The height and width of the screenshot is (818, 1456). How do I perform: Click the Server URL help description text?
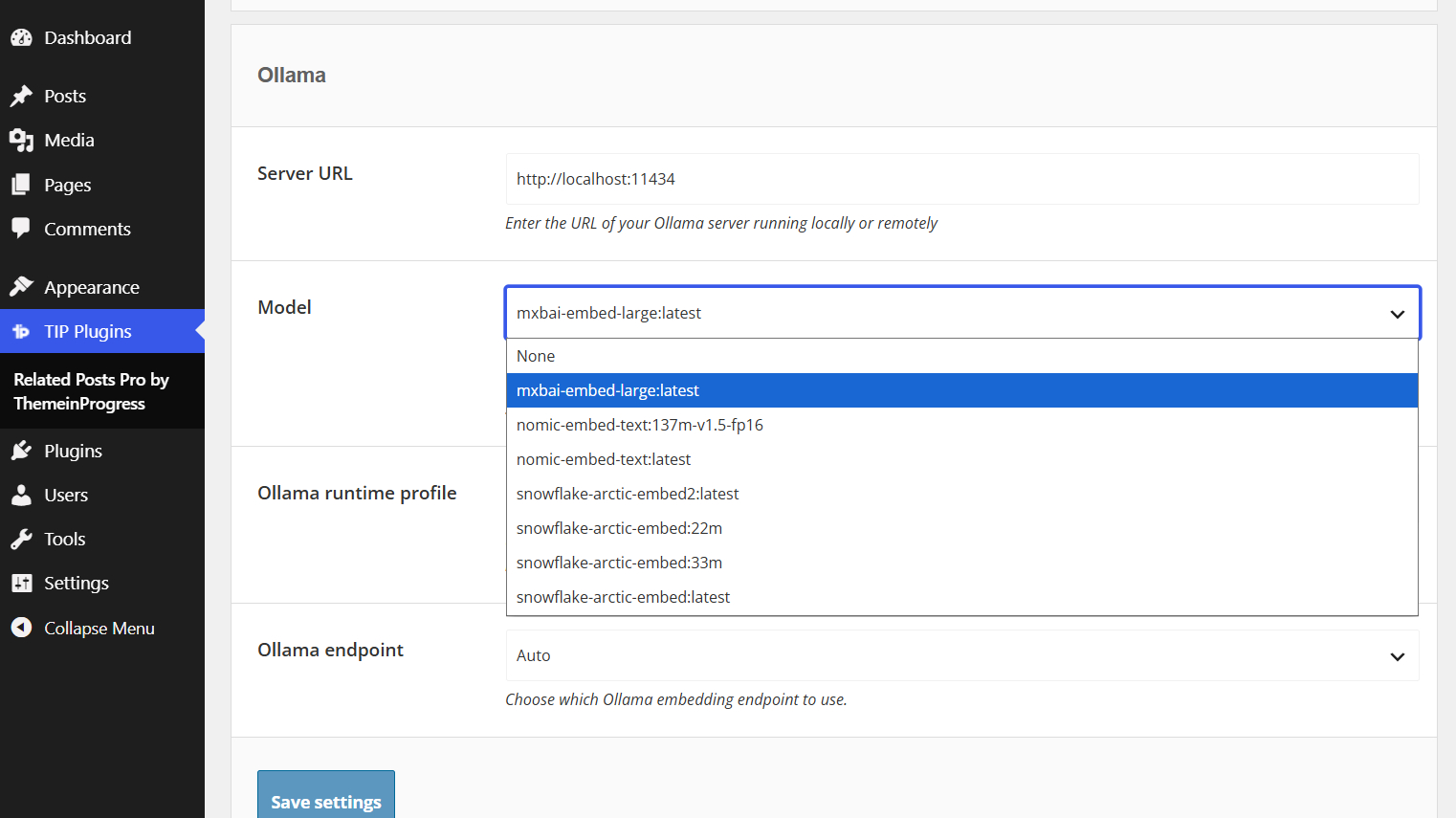coord(721,223)
